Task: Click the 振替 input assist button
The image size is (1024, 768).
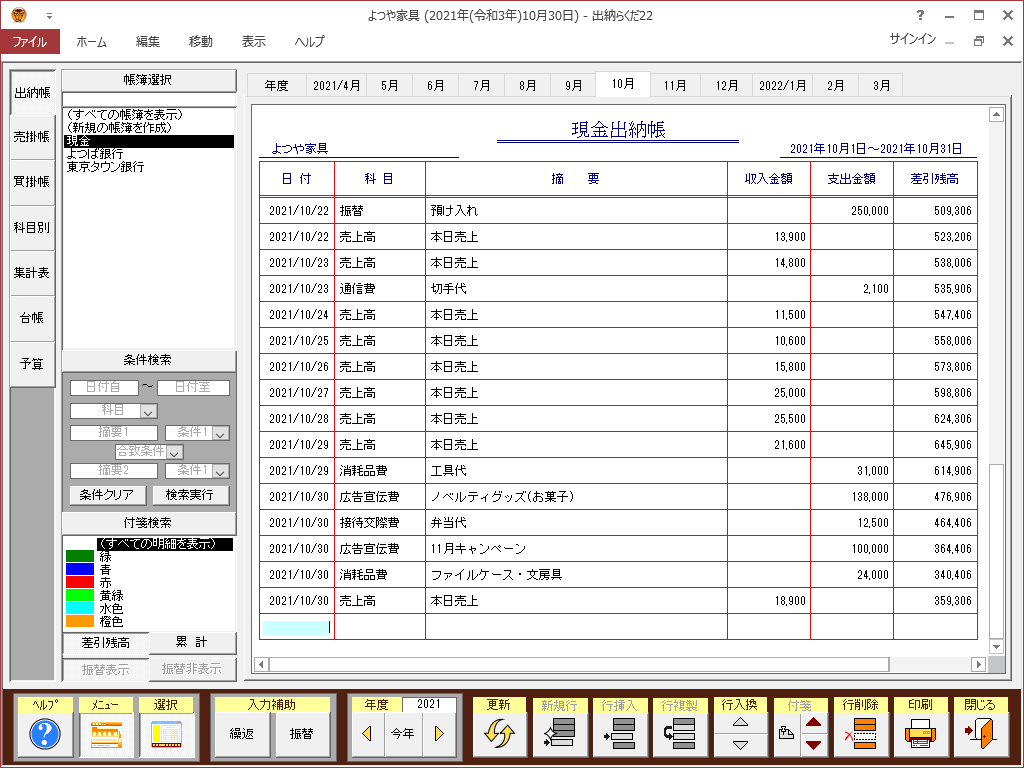Action: click(x=302, y=734)
